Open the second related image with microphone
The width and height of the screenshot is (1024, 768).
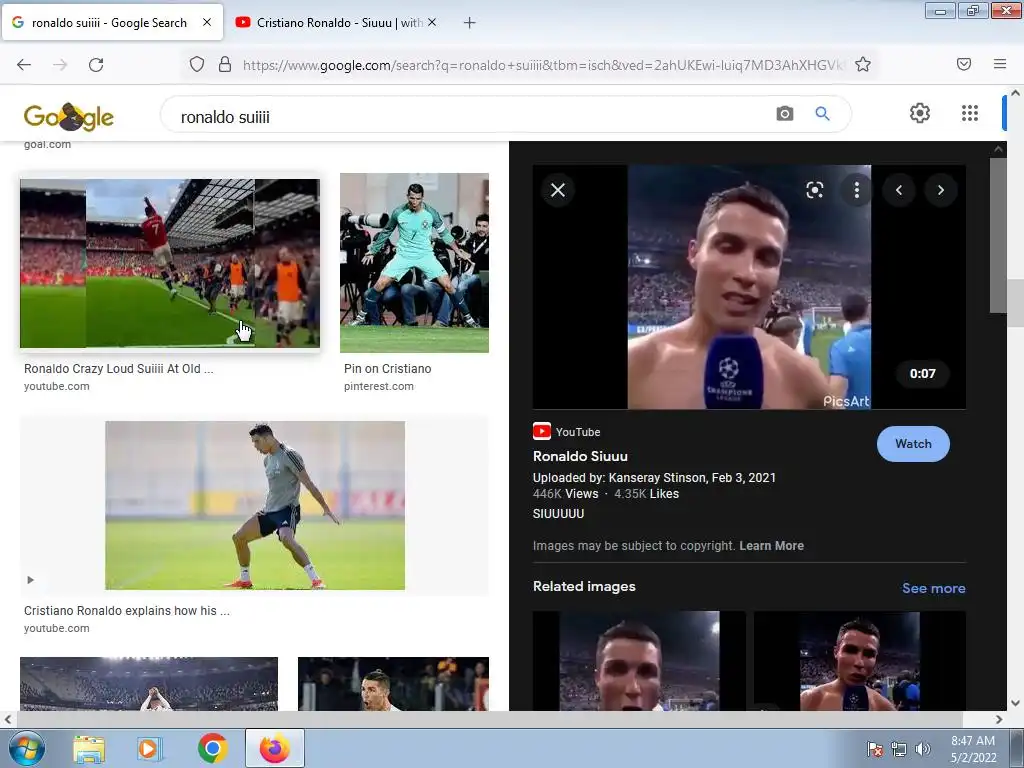click(x=859, y=661)
